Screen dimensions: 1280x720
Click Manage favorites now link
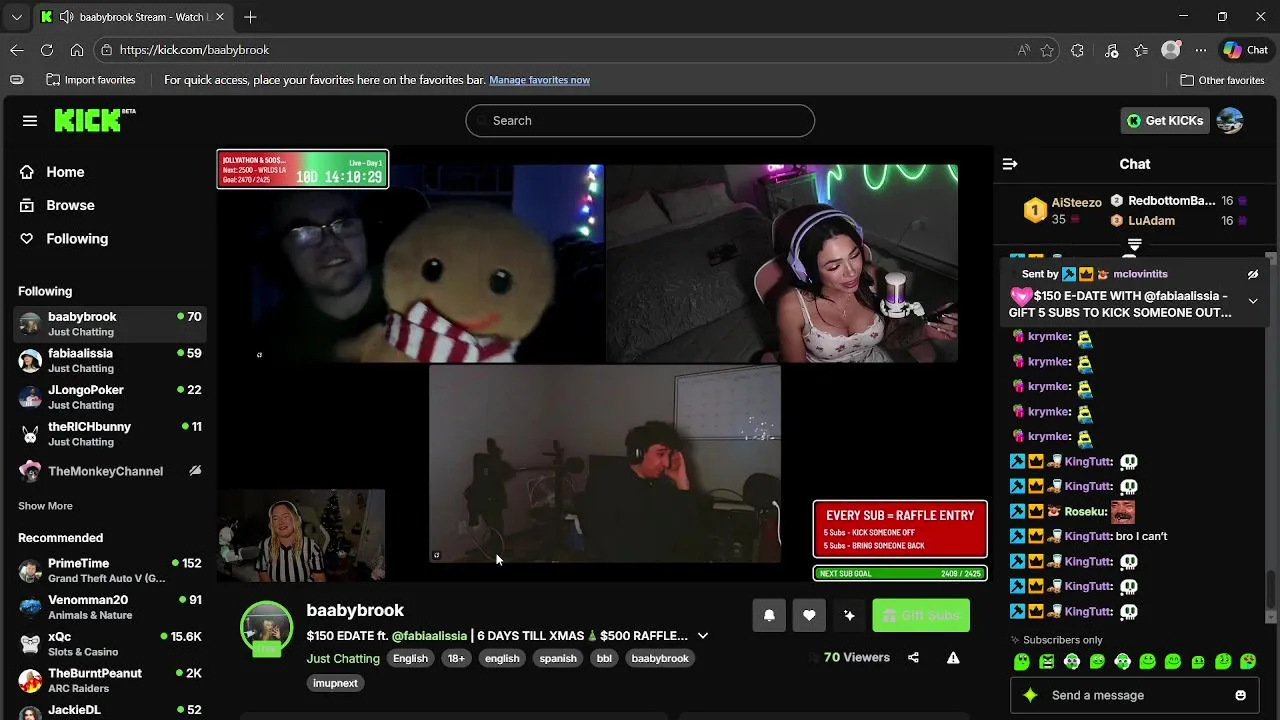coord(539,80)
